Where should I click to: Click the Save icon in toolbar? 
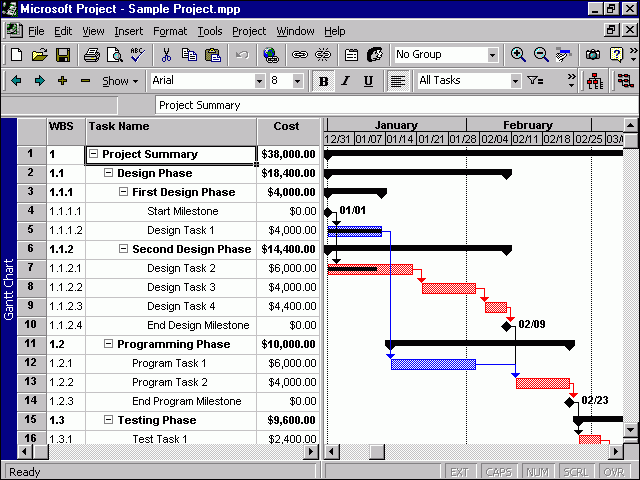[x=62, y=55]
